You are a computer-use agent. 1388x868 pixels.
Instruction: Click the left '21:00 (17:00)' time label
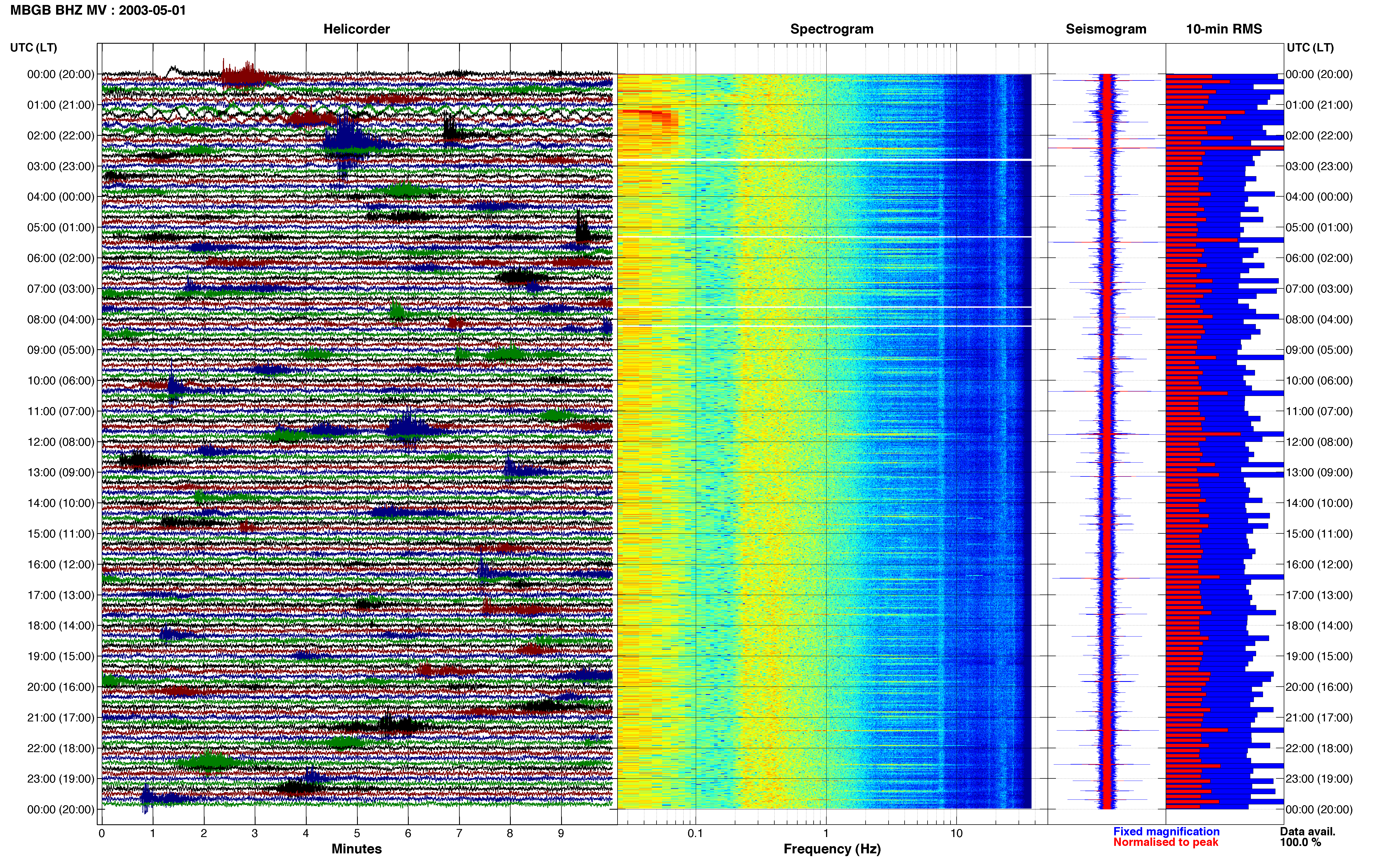(61, 718)
